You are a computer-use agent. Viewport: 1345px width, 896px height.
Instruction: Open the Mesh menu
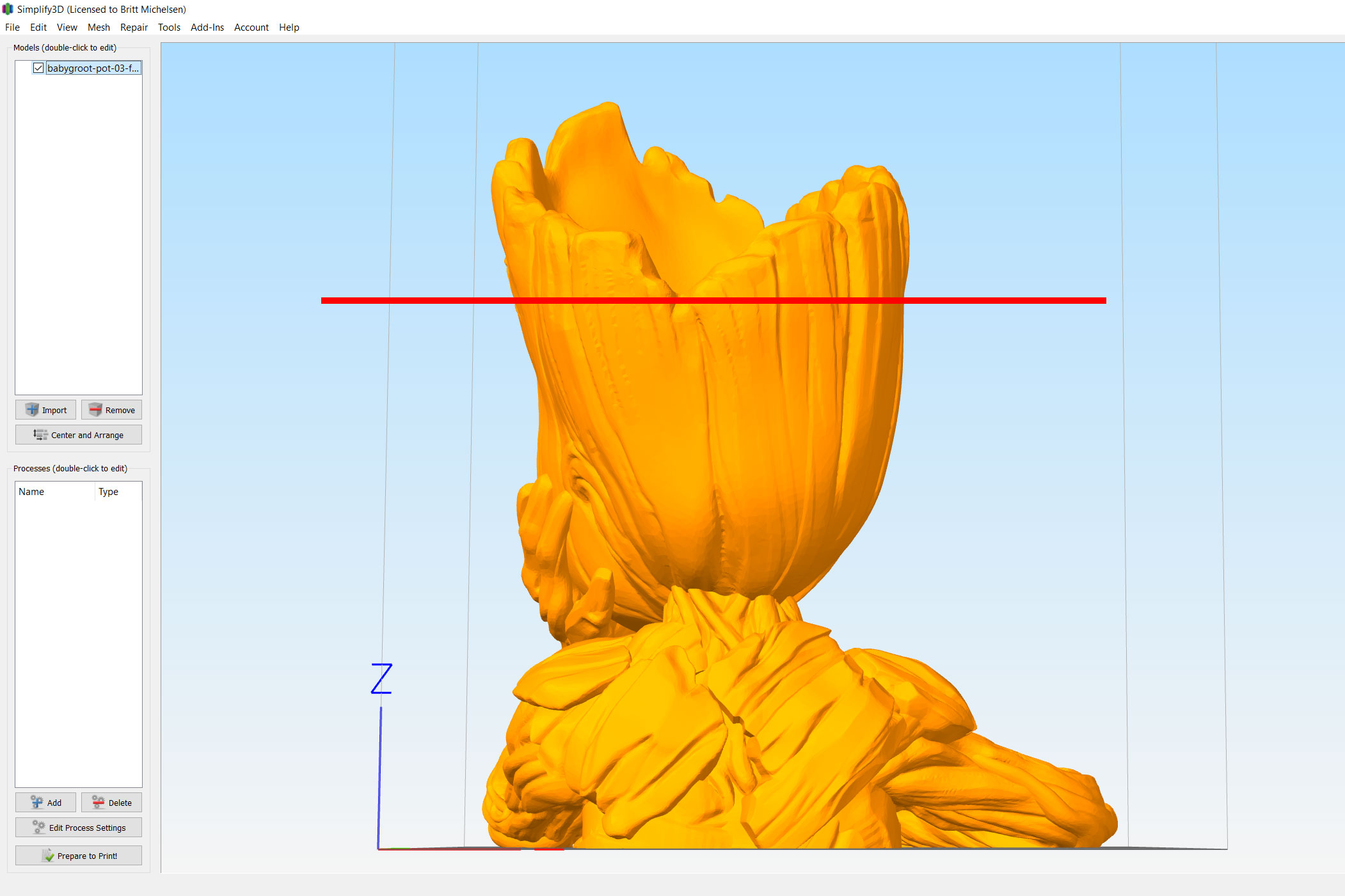(99, 28)
